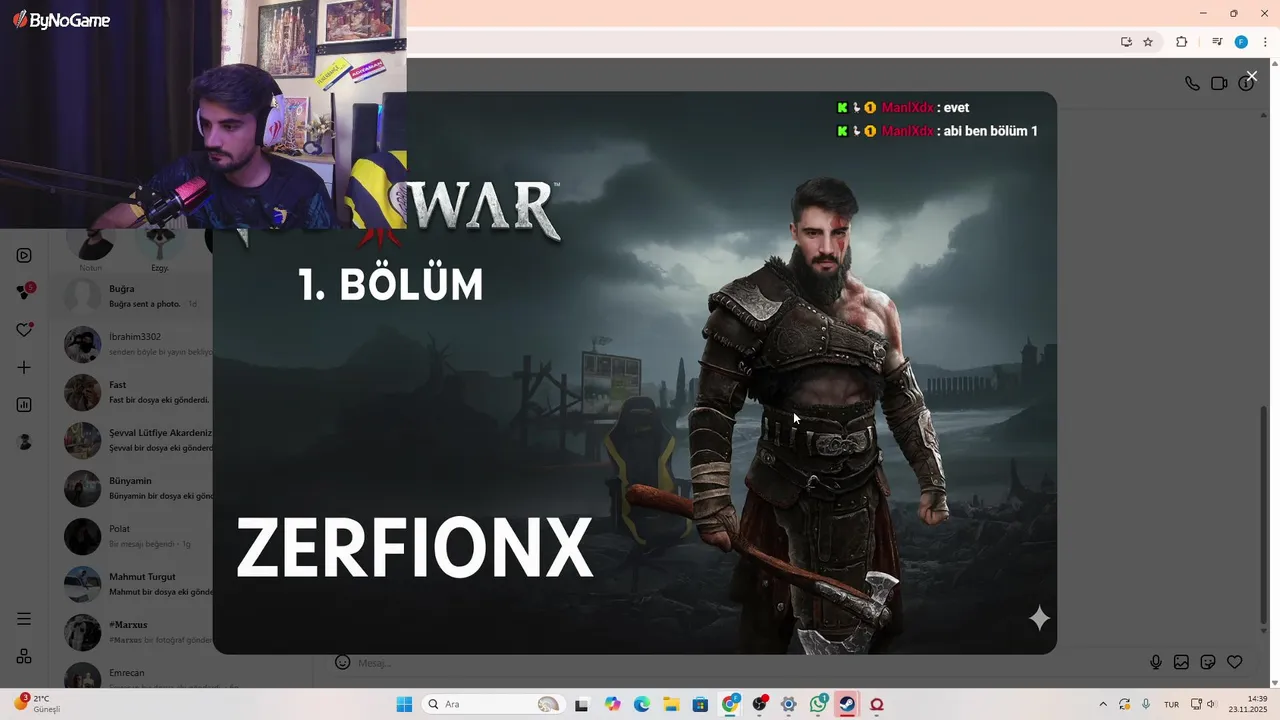Viewport: 1280px width, 720px height.
Task: Click the microphone tray icon
Action: click(1146, 704)
